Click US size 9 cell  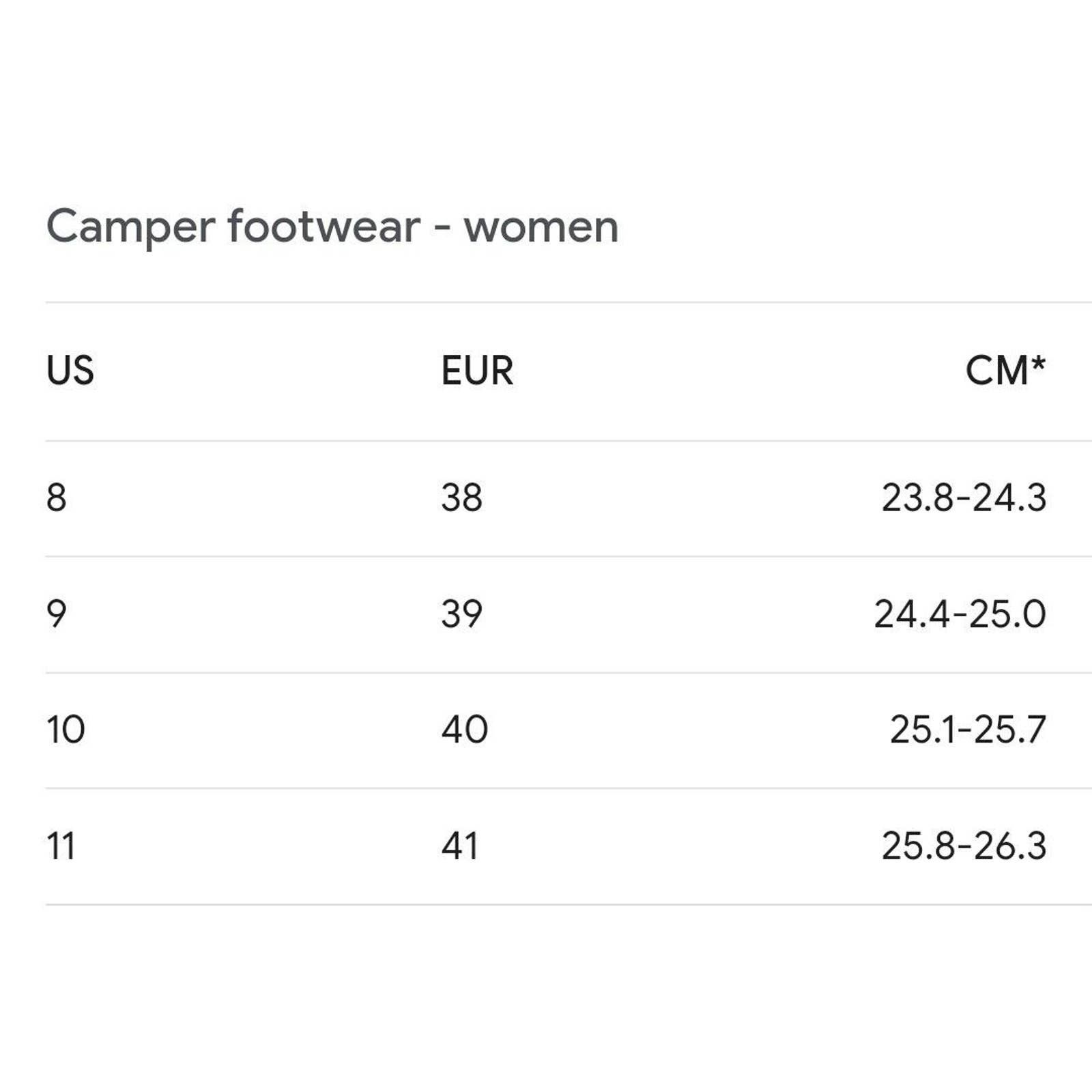pos(57,614)
